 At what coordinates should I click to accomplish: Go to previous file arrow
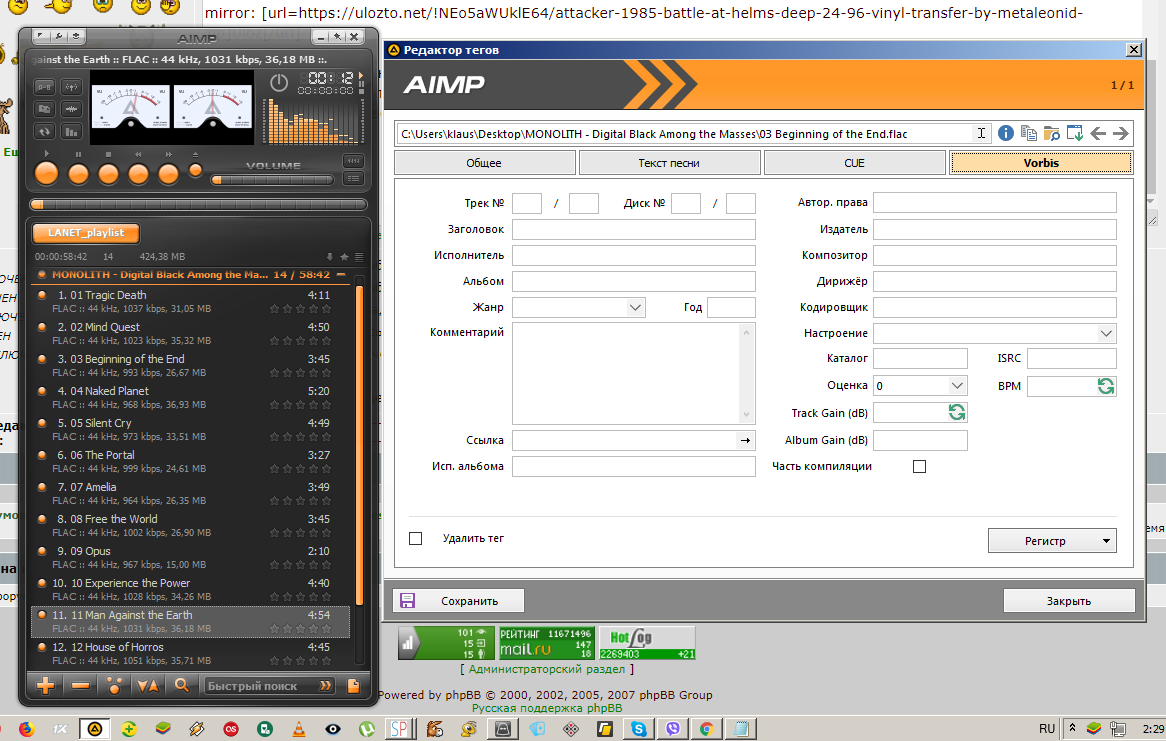pyautogui.click(x=1098, y=133)
